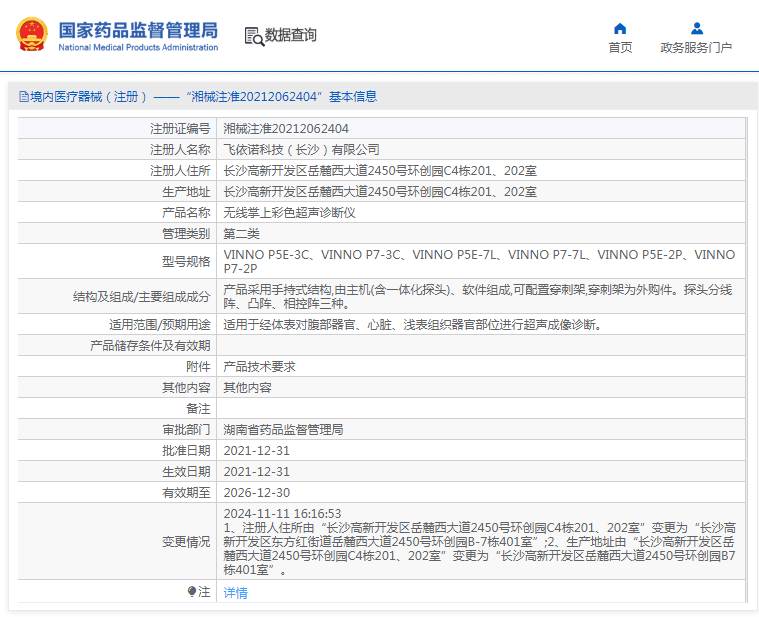The width and height of the screenshot is (759, 617).
Task: Click the 批准日期 value 2021-12-31
Action: click(257, 451)
